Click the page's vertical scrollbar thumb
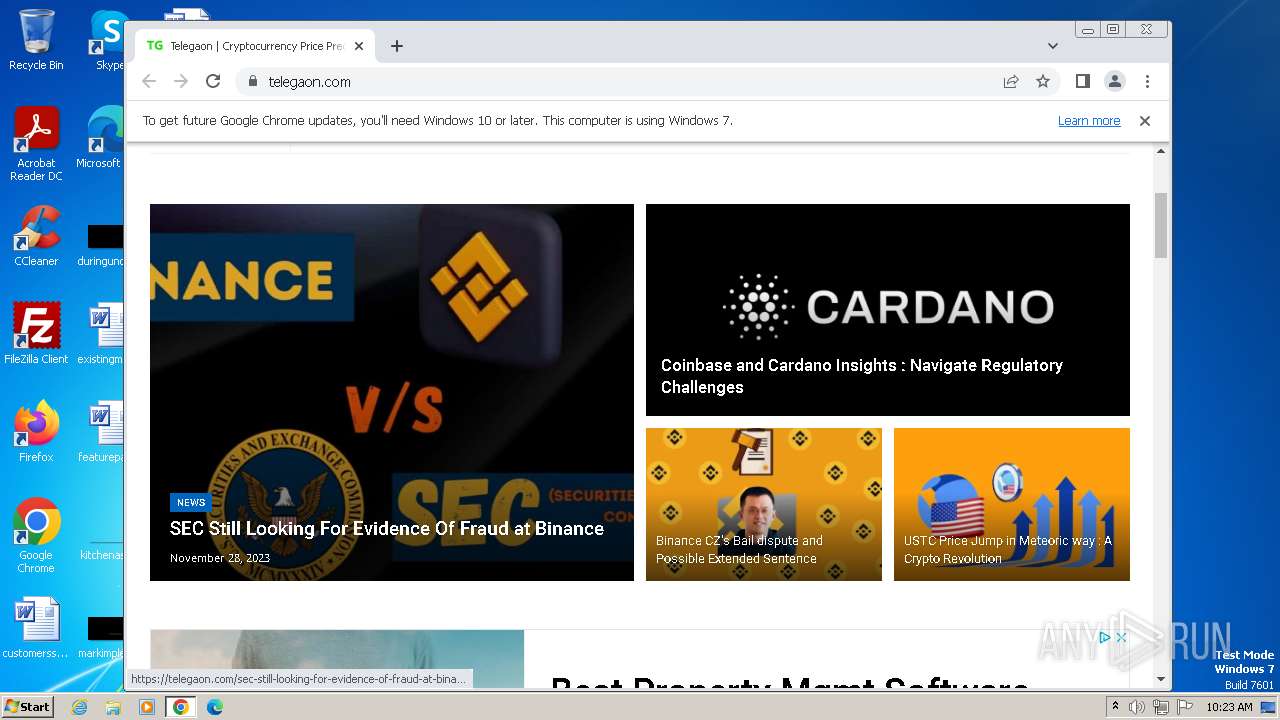The height and width of the screenshot is (720, 1280). [x=1161, y=225]
